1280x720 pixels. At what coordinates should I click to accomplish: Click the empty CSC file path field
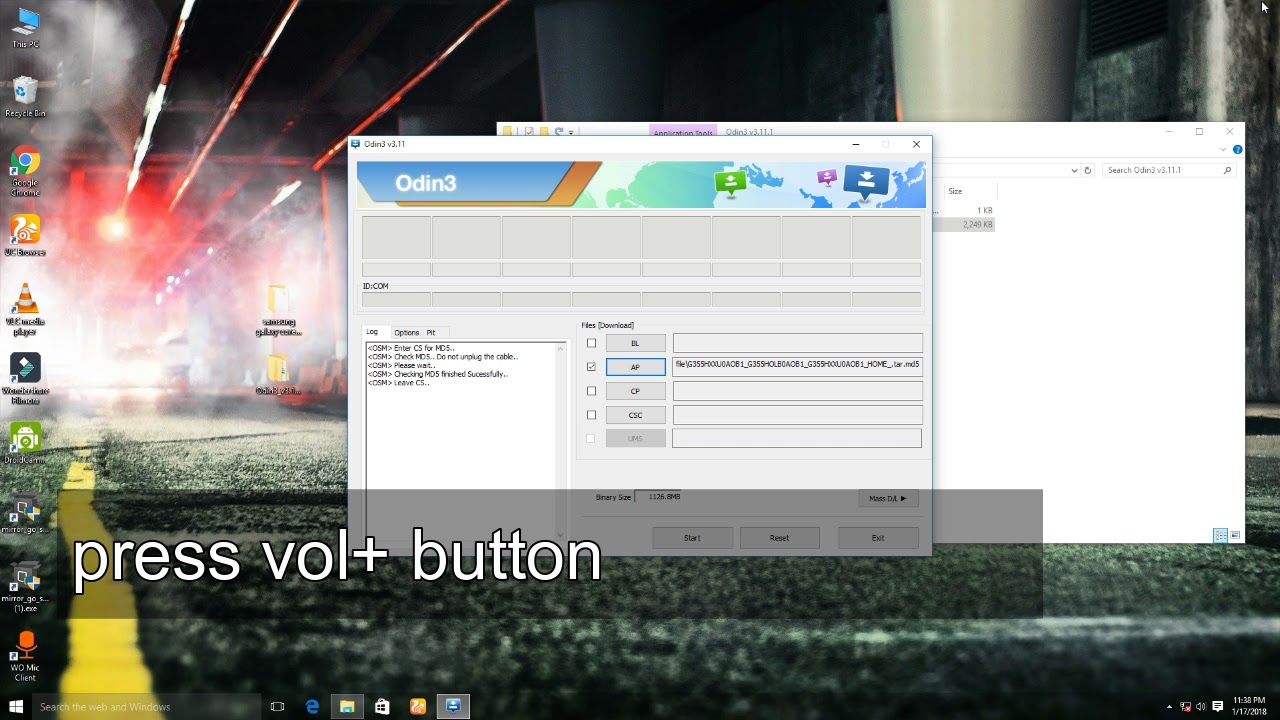(x=797, y=414)
